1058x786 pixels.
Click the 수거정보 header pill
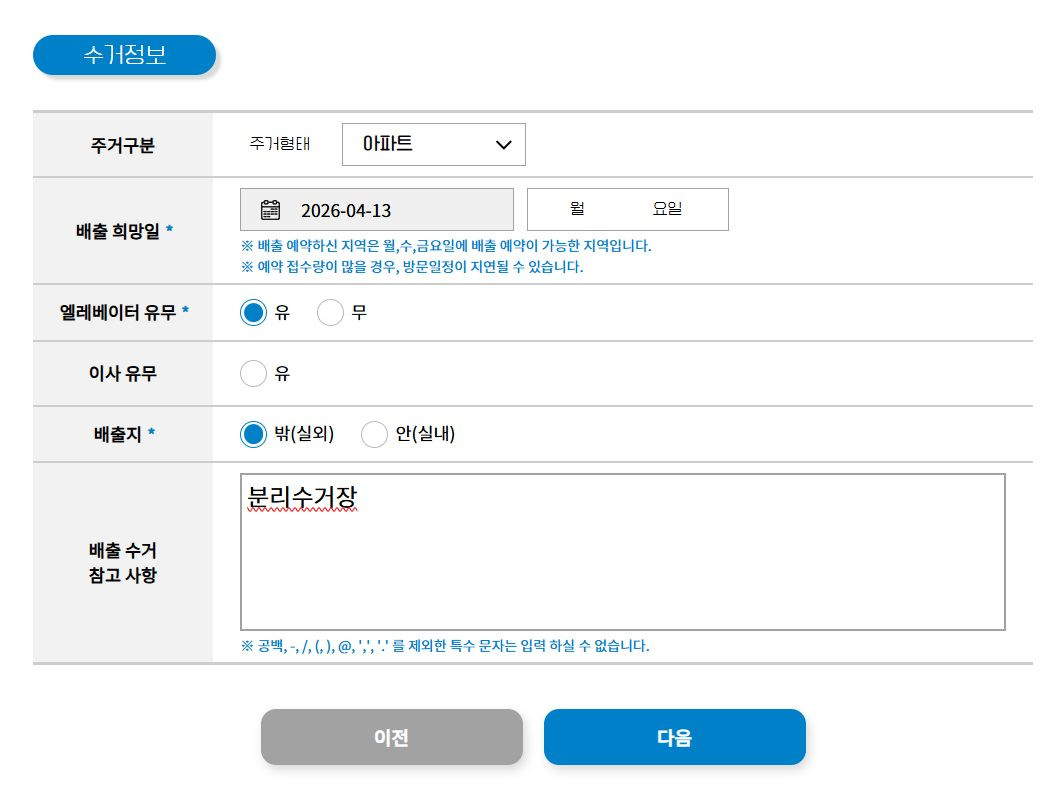pos(125,55)
